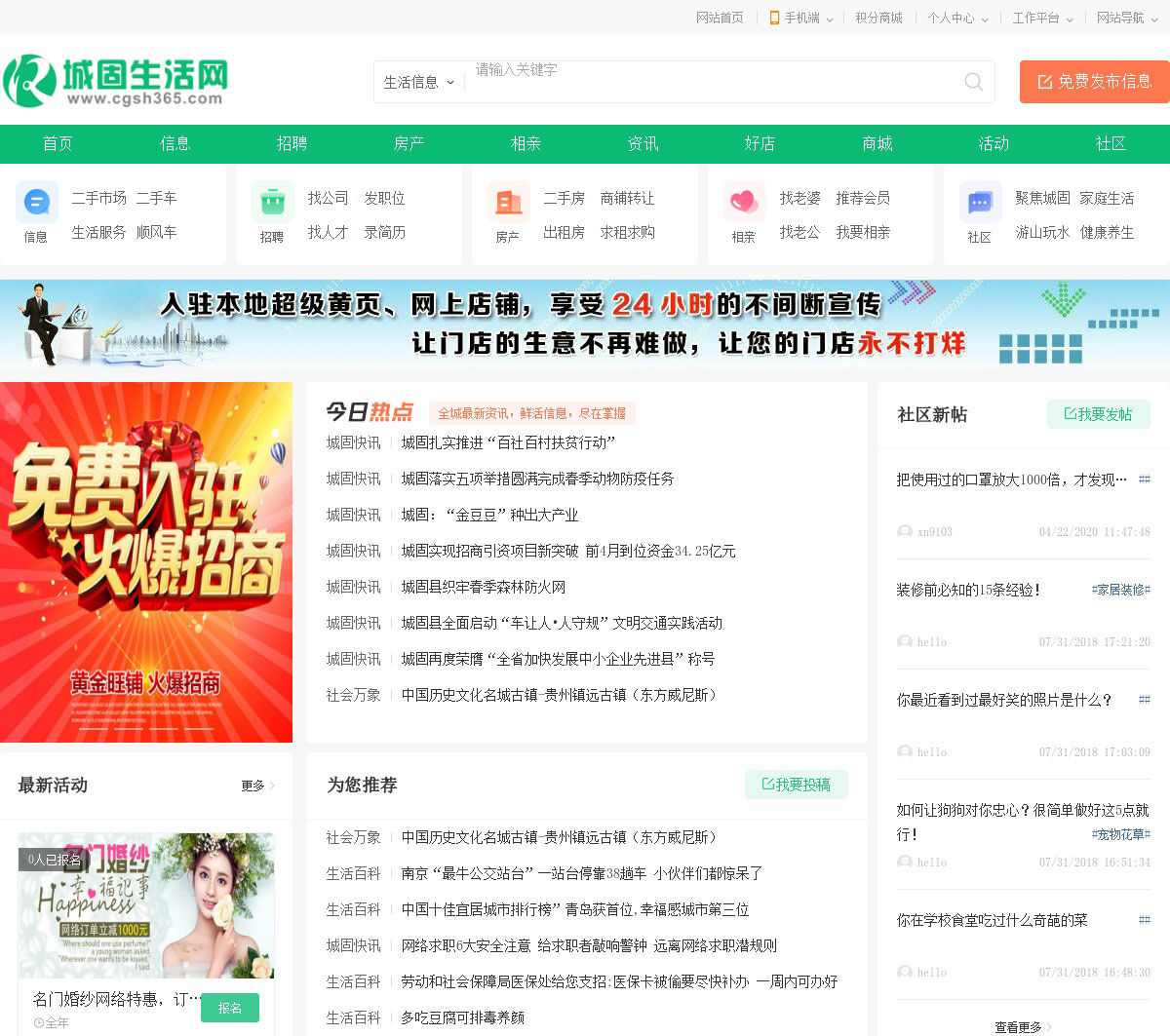The width and height of the screenshot is (1170, 1036).
Task: Open the blue 信息 category icon
Action: coord(37,203)
